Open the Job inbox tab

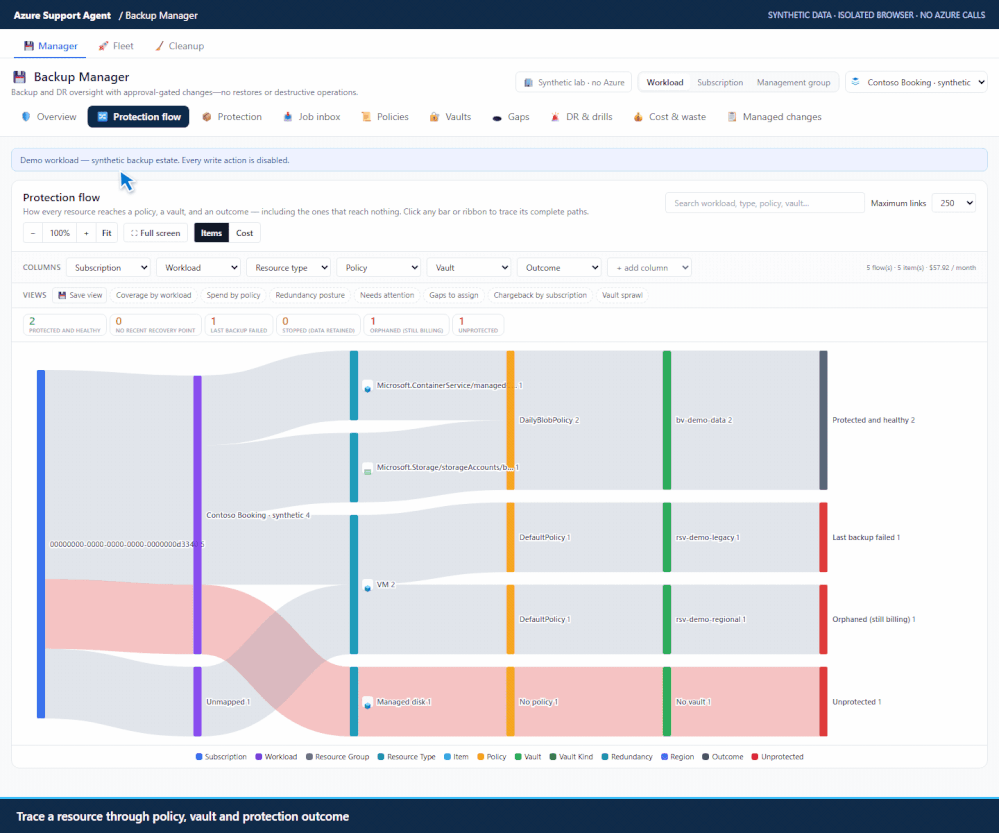click(x=312, y=117)
